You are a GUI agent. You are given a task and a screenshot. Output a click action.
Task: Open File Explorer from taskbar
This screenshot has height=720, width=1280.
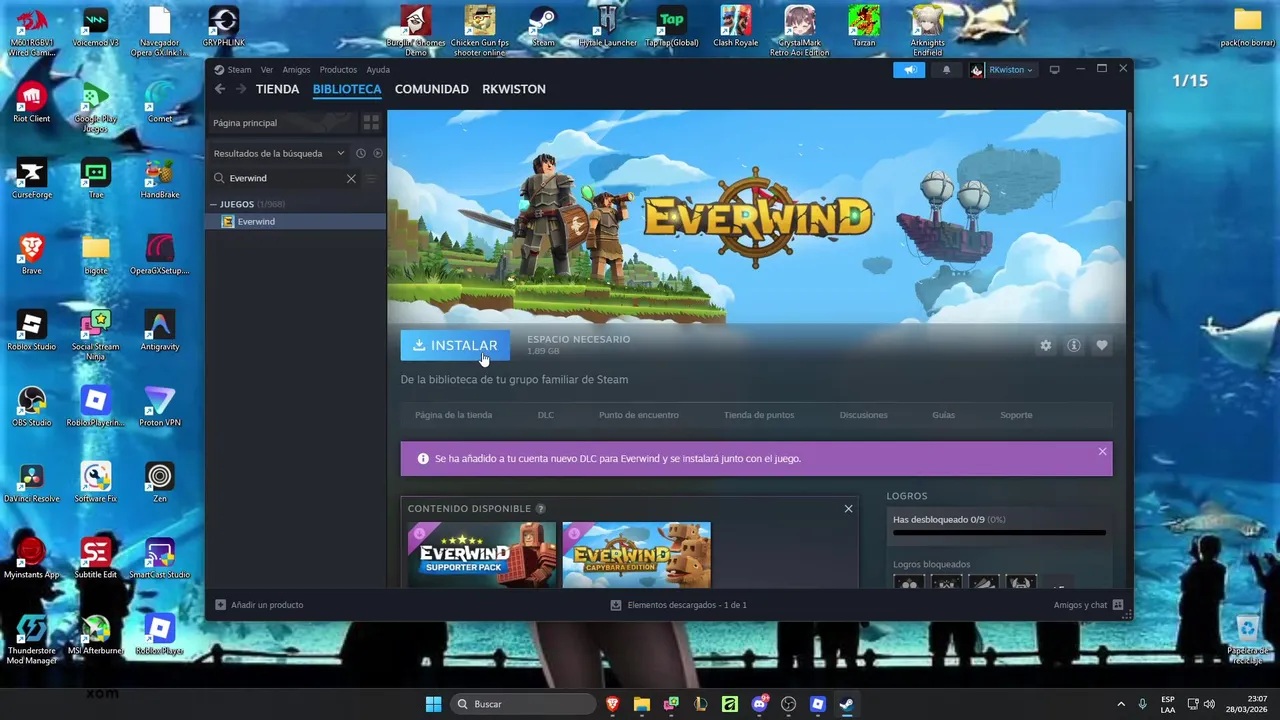click(x=641, y=704)
